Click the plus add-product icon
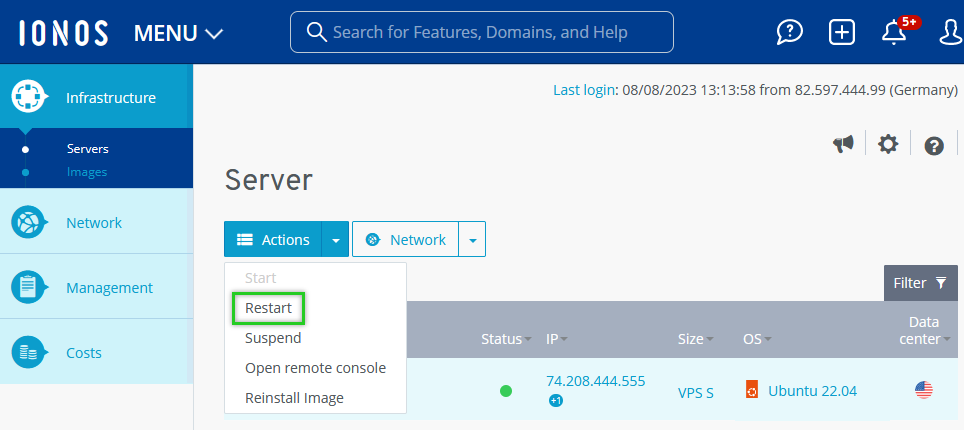964x430 pixels. point(842,32)
